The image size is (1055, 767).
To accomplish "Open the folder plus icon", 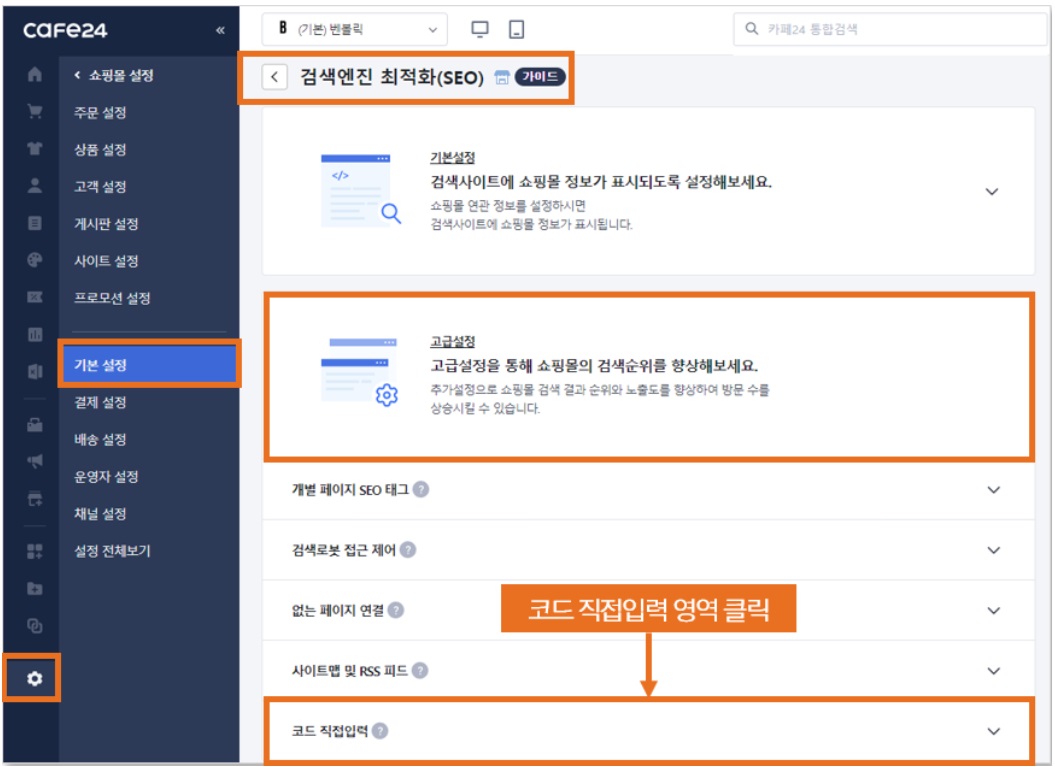I will click(x=35, y=589).
